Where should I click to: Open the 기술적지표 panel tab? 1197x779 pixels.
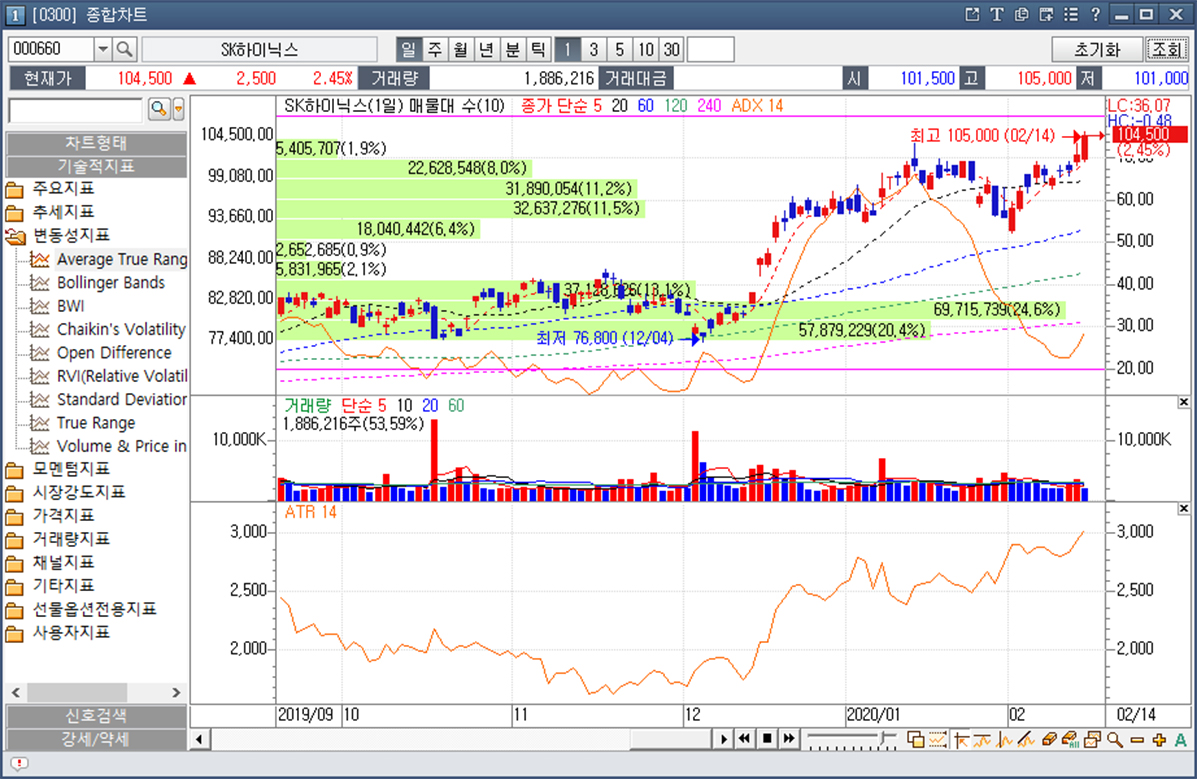(x=96, y=166)
